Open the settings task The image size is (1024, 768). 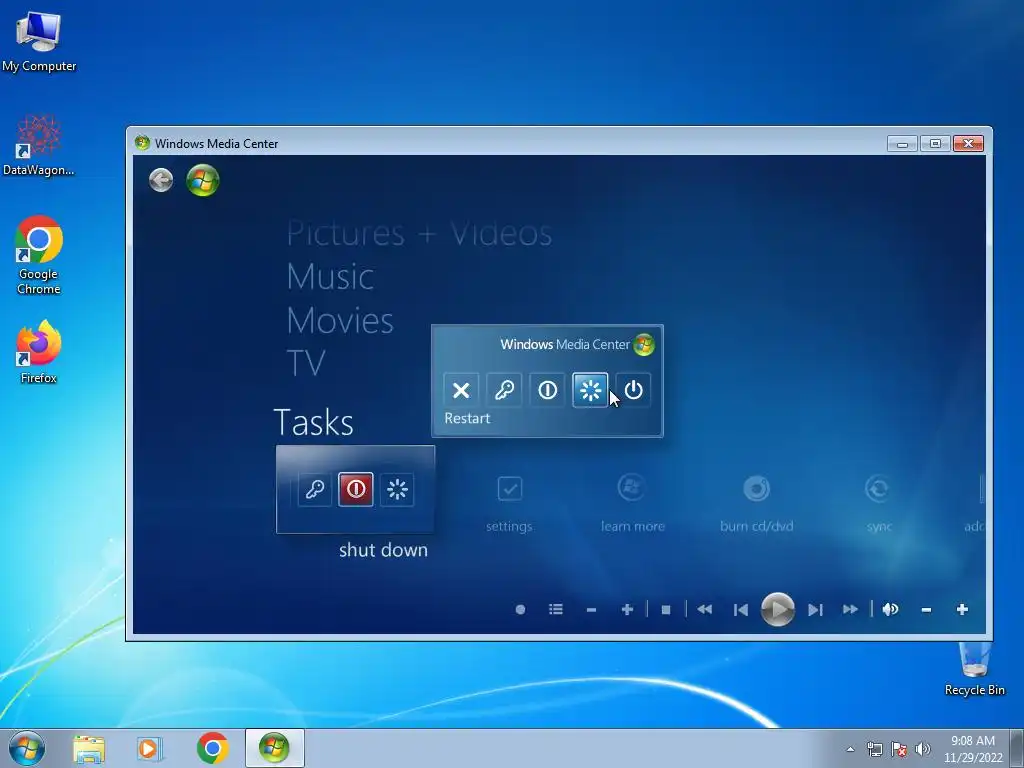tap(509, 504)
